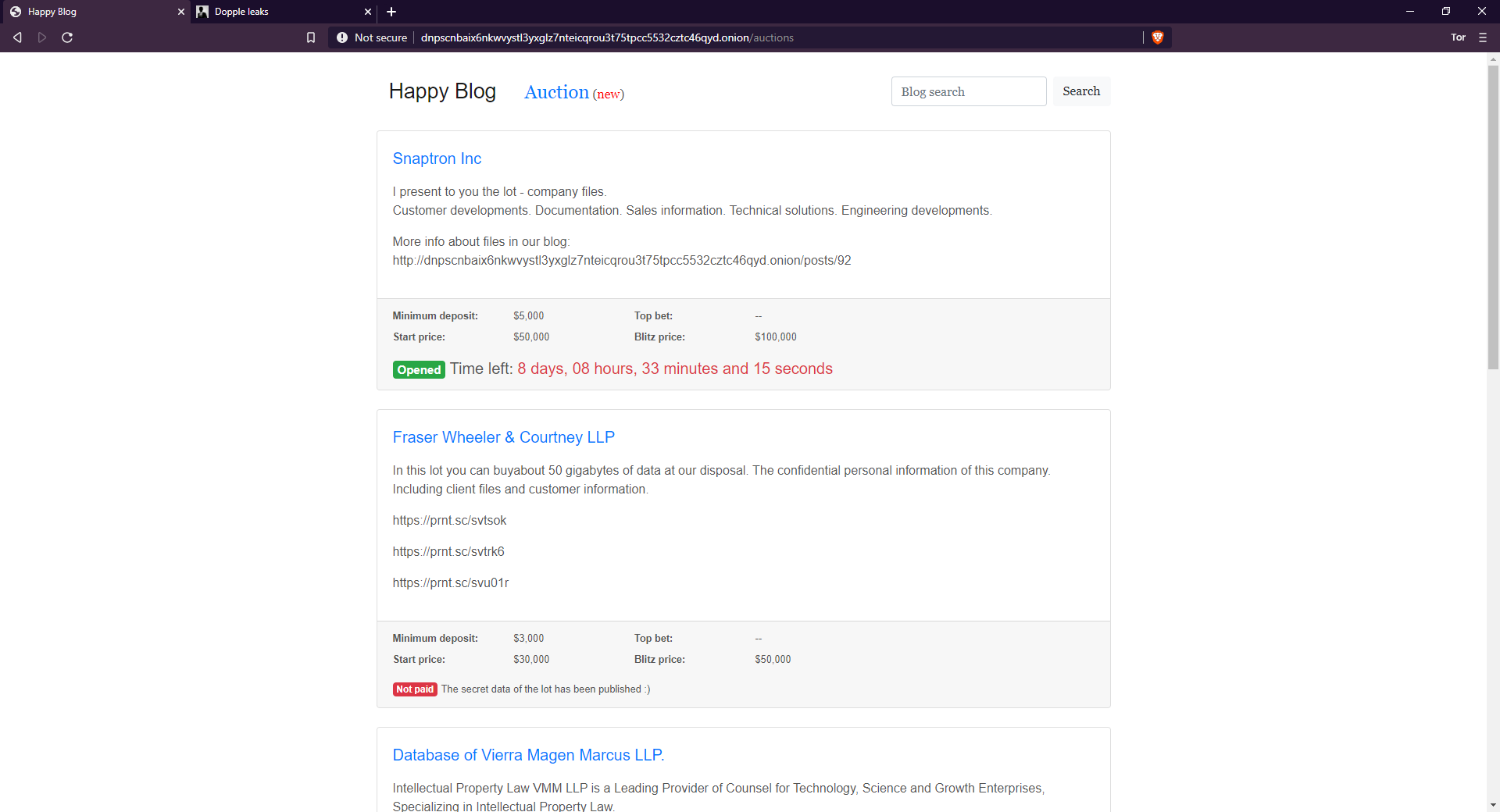The height and width of the screenshot is (812, 1500).
Task: Click the prnt.sc/svu01r URL text
Action: coord(451,583)
